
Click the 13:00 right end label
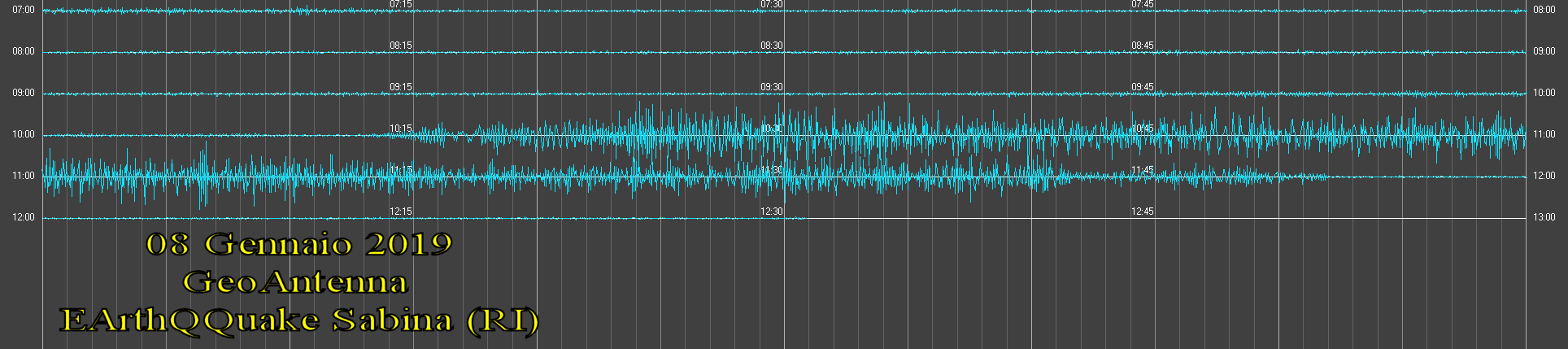1544,217
